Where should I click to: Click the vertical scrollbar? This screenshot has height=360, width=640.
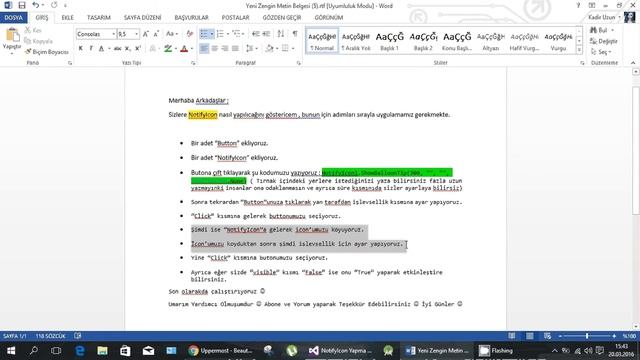pyautogui.click(x=636, y=150)
